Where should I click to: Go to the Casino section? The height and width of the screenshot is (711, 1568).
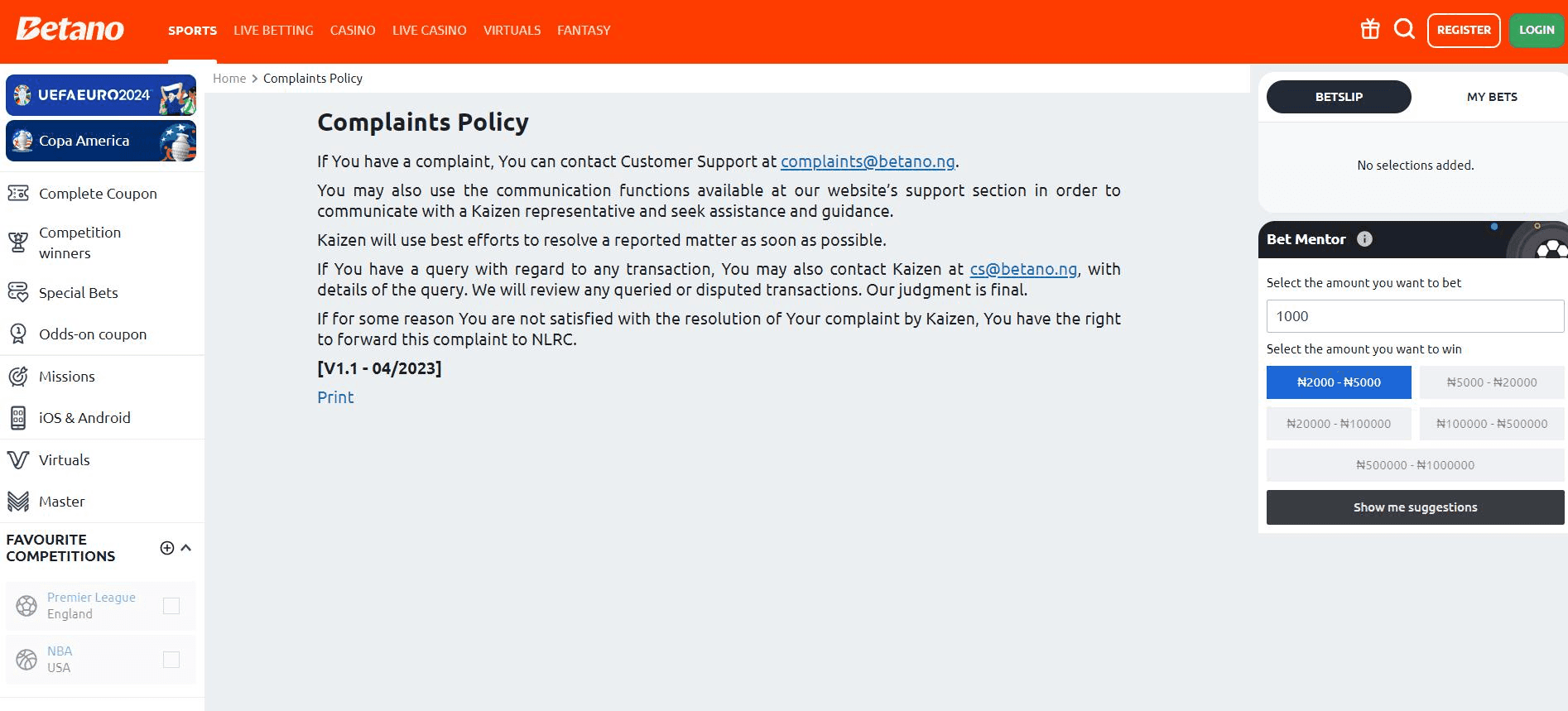coord(353,31)
